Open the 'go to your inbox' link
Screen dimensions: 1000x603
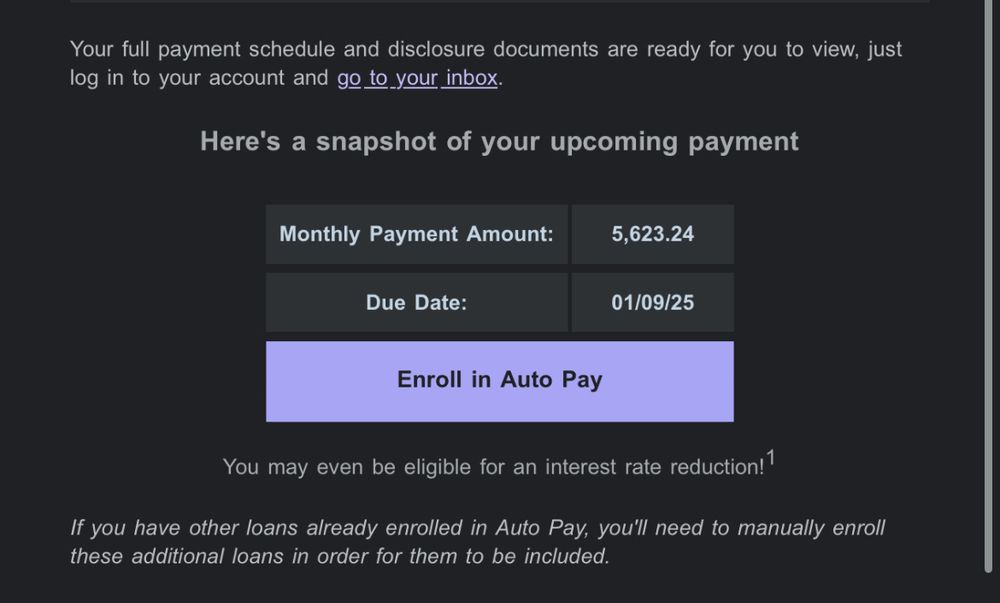pyautogui.click(x=417, y=78)
